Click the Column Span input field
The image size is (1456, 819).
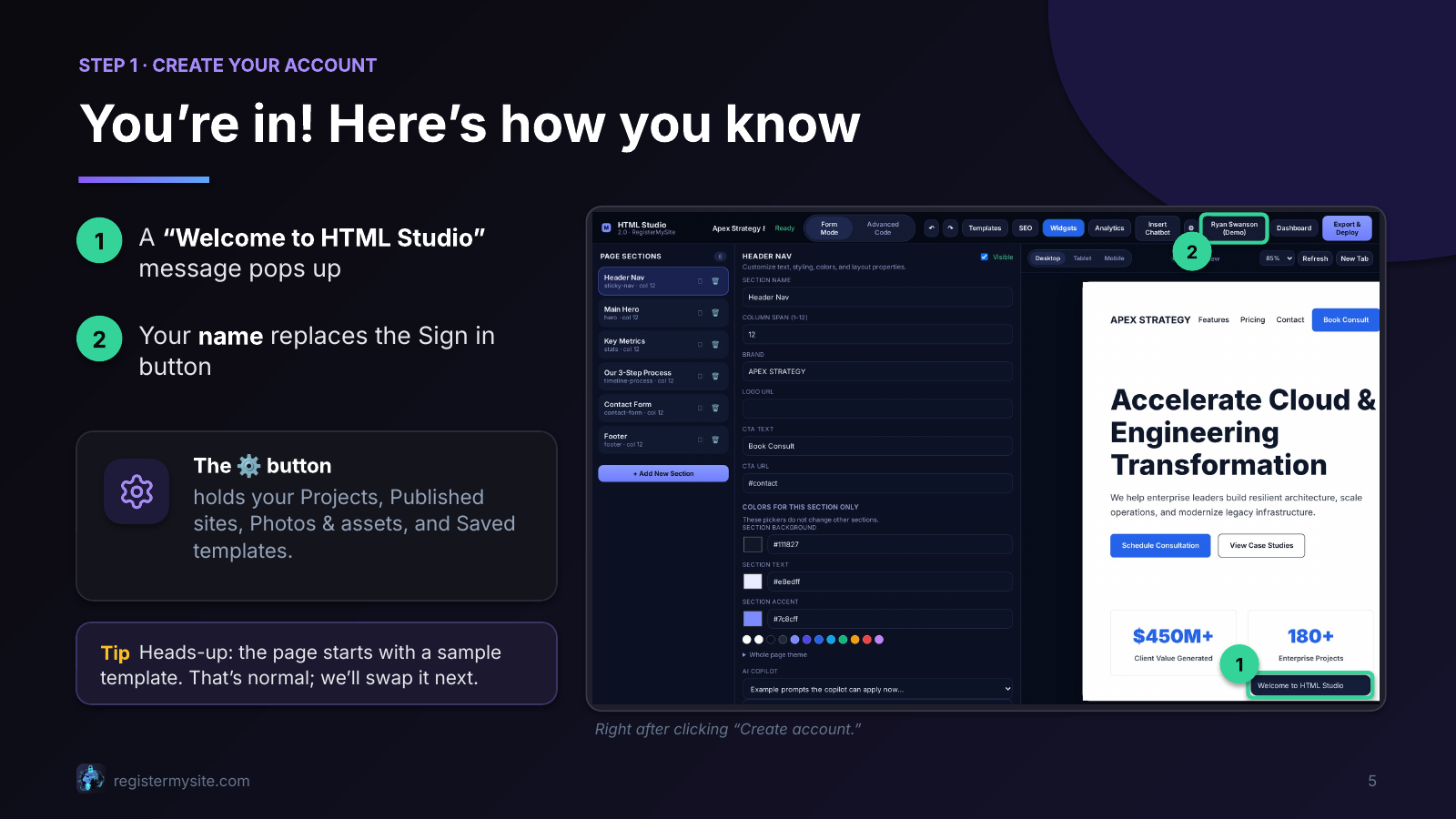[x=877, y=334]
